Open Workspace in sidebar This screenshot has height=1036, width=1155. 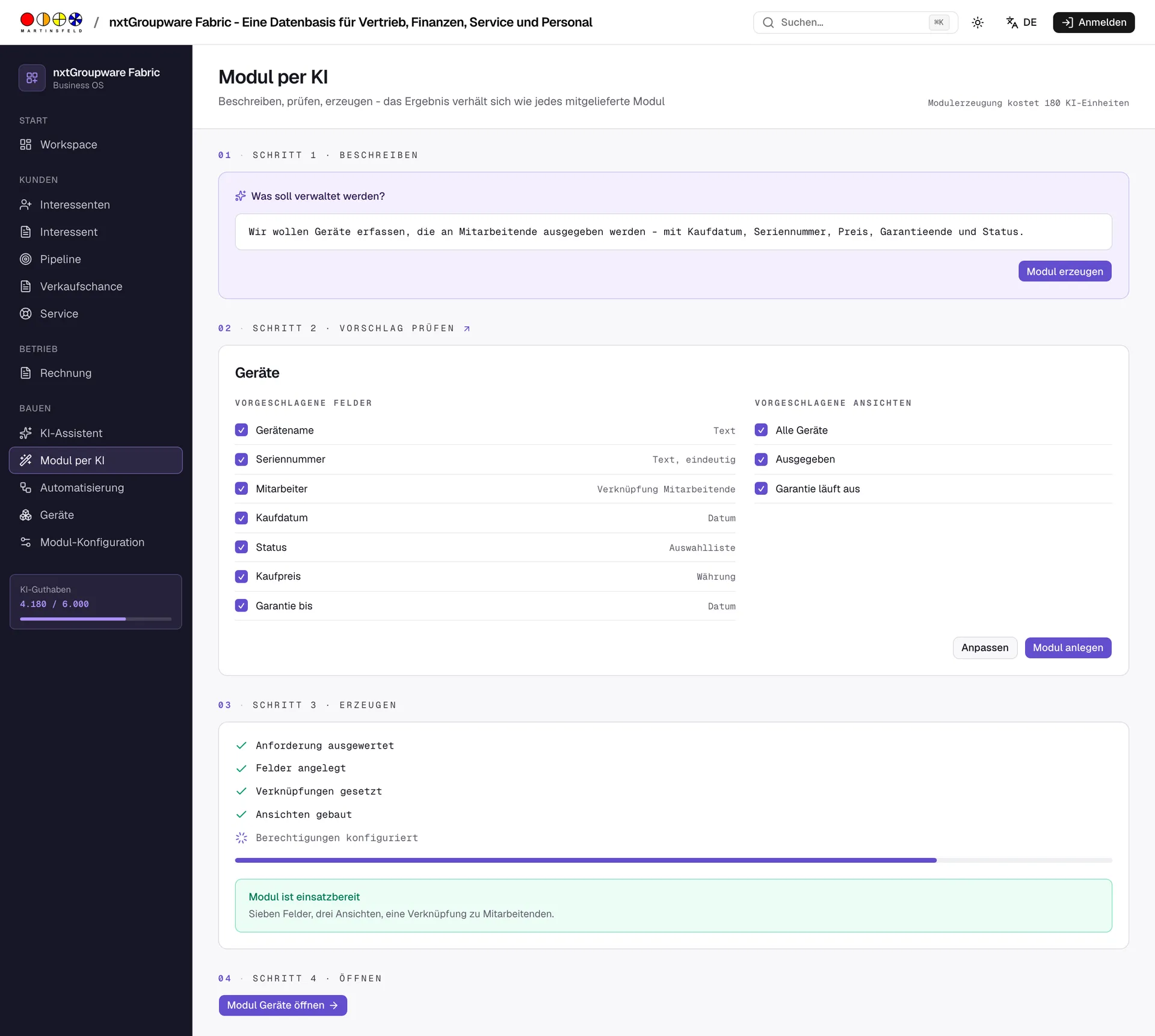96,144
